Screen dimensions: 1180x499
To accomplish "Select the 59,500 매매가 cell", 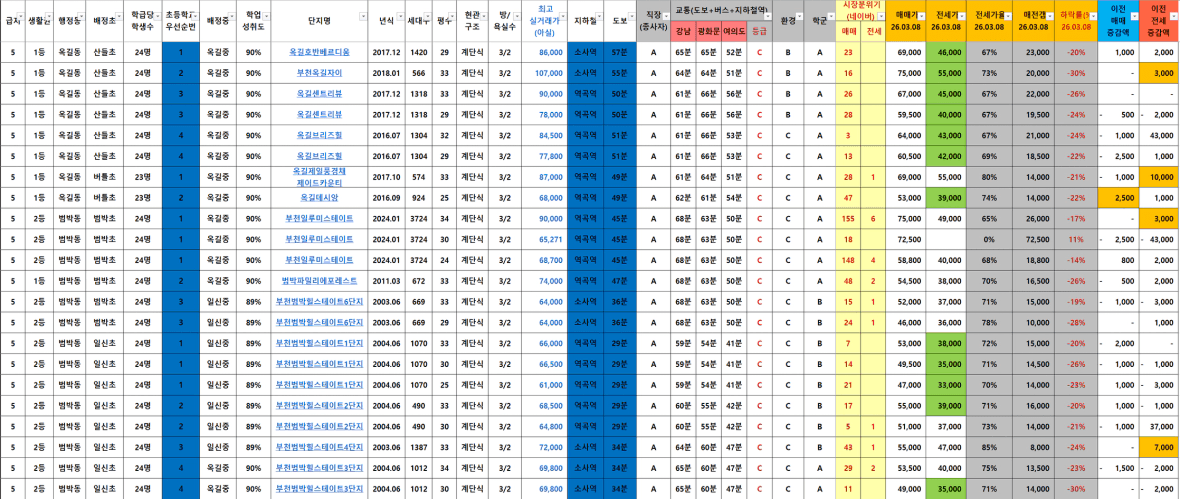I will click(x=905, y=114).
